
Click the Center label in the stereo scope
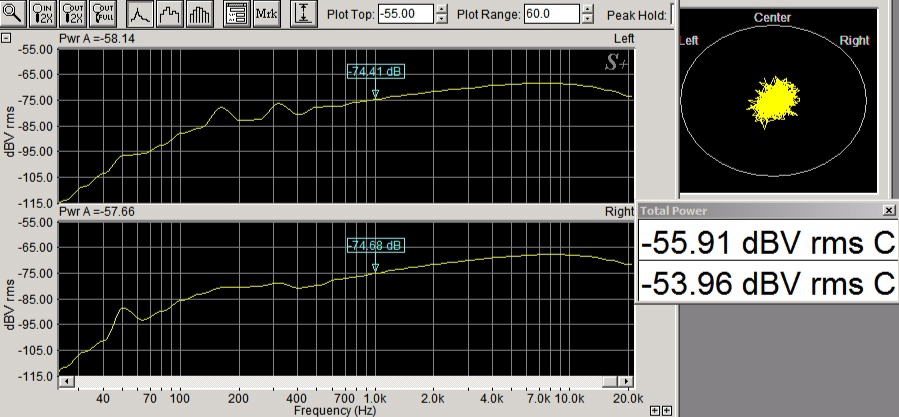[772, 18]
